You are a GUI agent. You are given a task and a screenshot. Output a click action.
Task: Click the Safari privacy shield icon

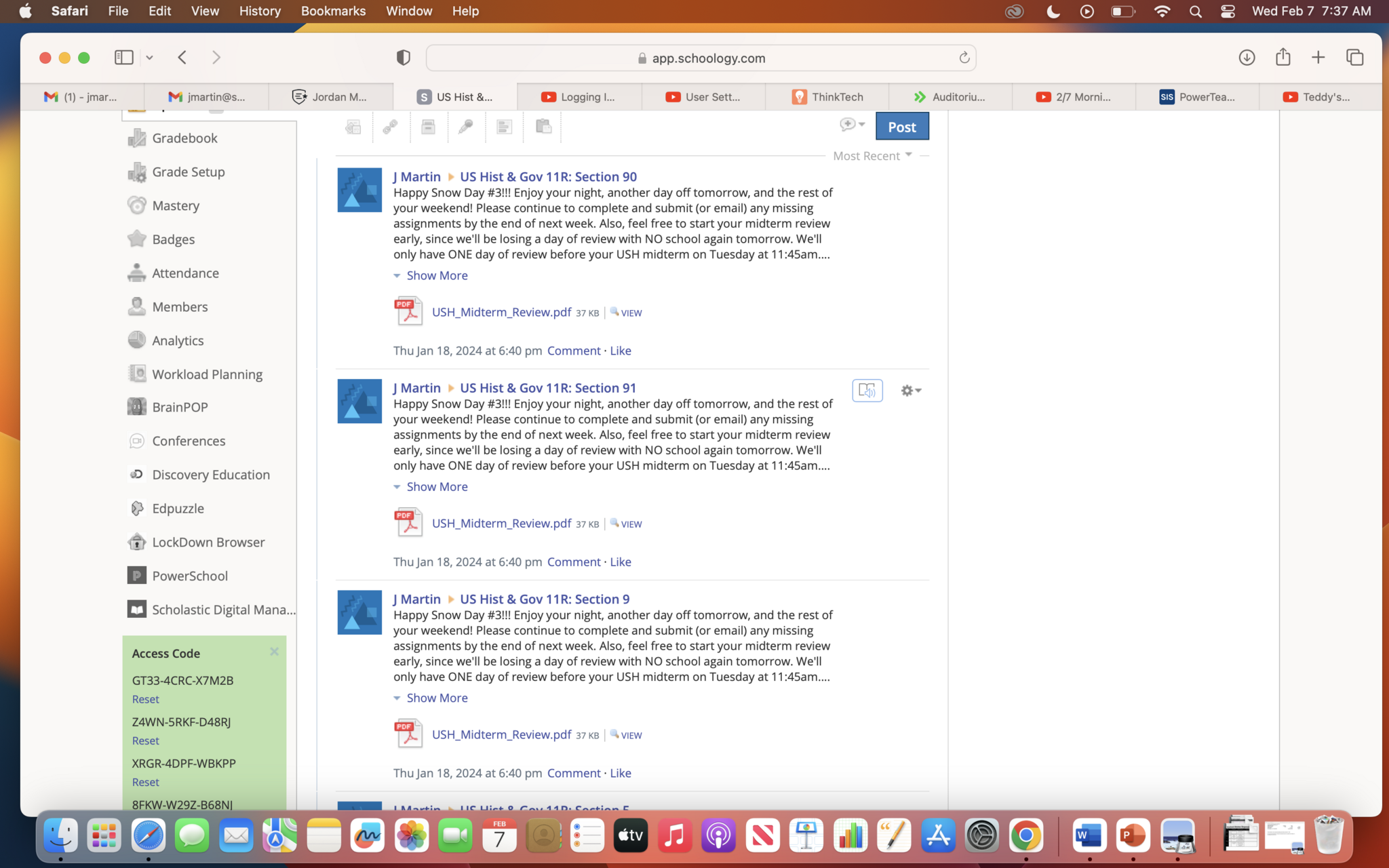click(404, 58)
